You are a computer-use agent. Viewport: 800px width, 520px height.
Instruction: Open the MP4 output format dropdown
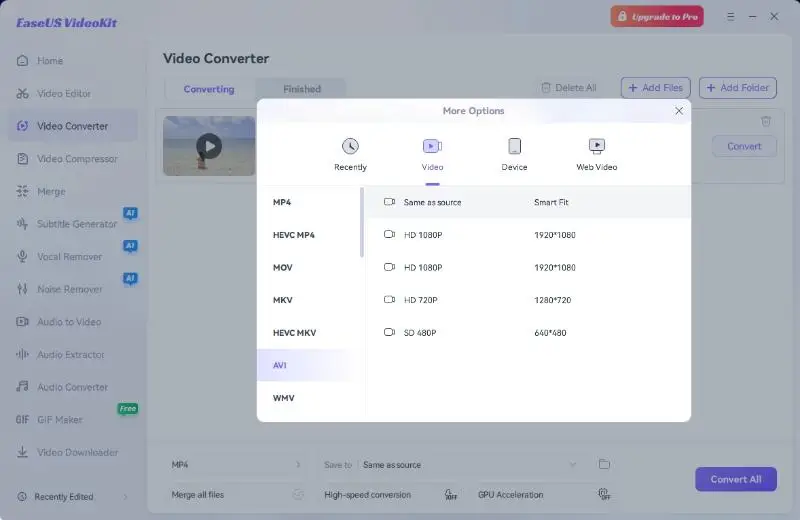[x=236, y=465]
